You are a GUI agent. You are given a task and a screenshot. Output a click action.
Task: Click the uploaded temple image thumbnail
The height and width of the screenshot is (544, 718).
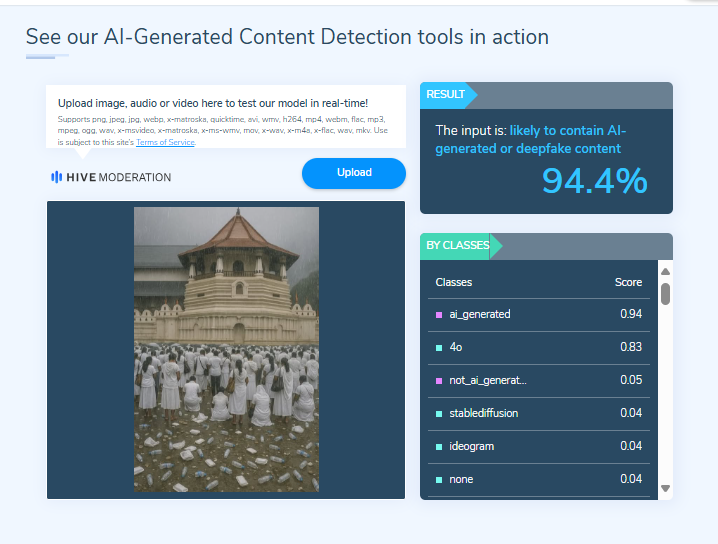(226, 349)
